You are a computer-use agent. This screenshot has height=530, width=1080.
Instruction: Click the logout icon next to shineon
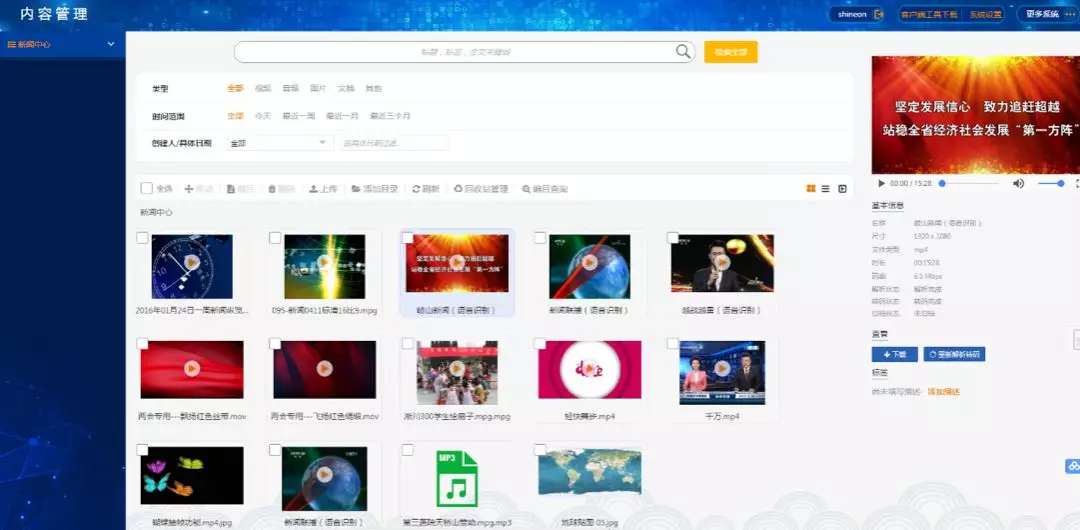878,14
